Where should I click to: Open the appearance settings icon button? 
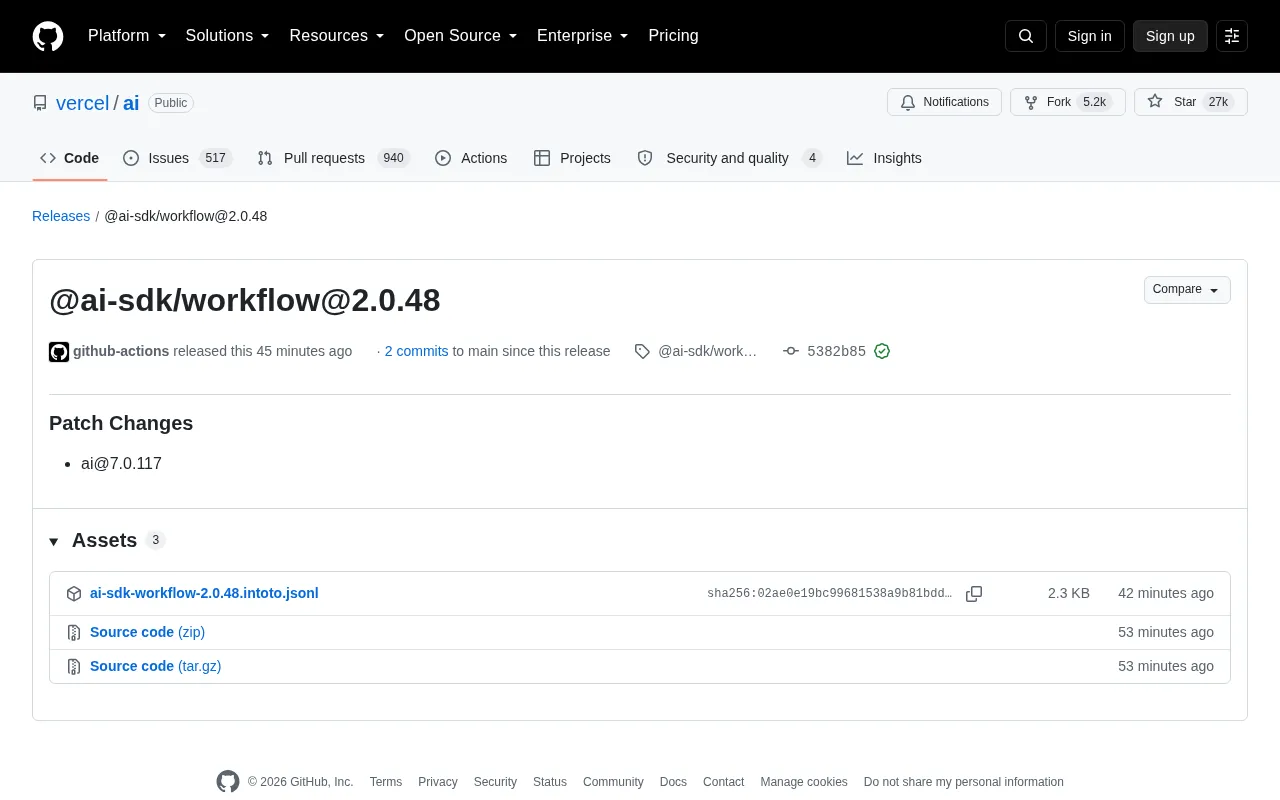[x=1232, y=36]
